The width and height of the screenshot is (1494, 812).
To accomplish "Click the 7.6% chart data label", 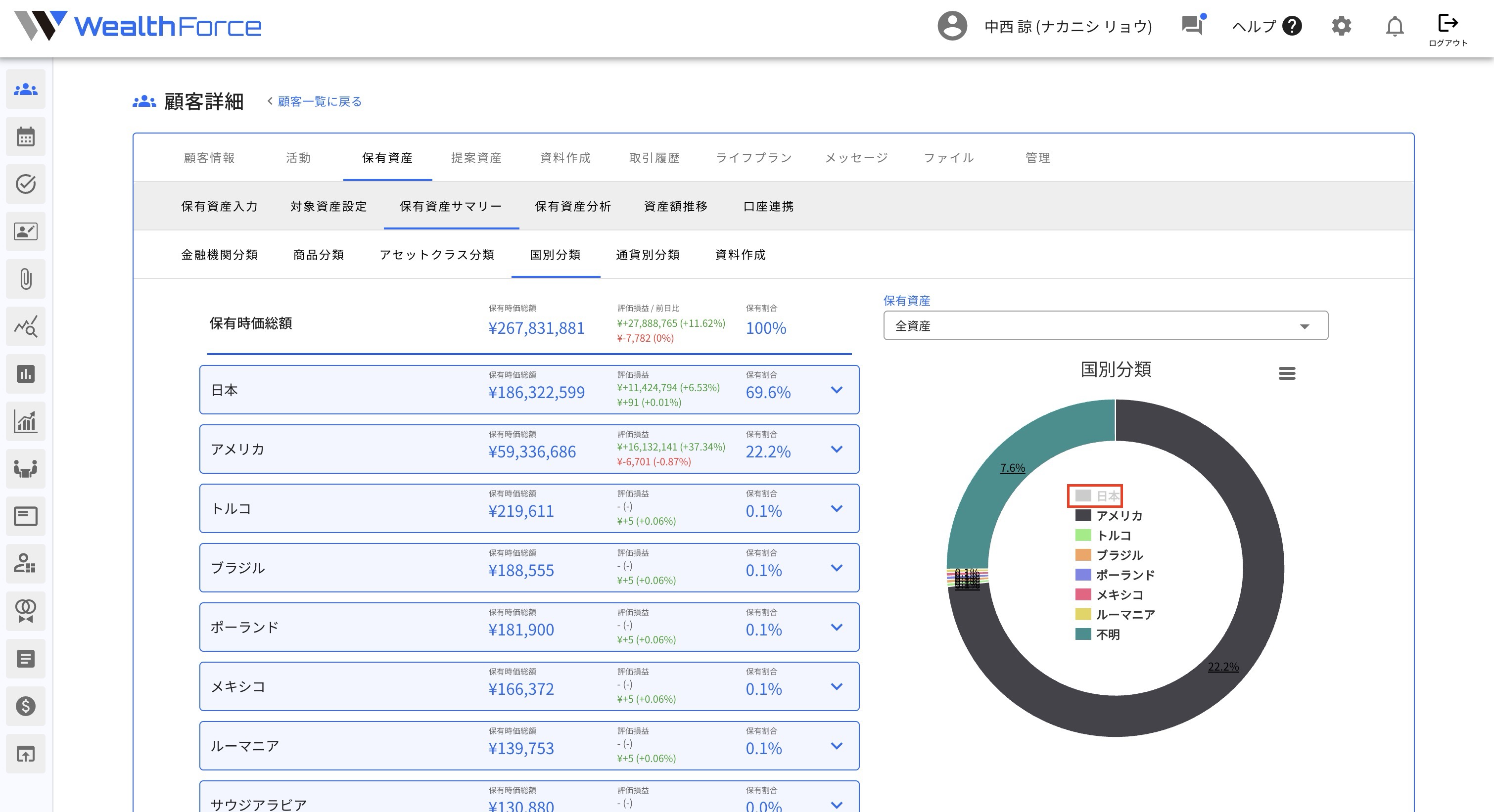I will click(x=1013, y=468).
